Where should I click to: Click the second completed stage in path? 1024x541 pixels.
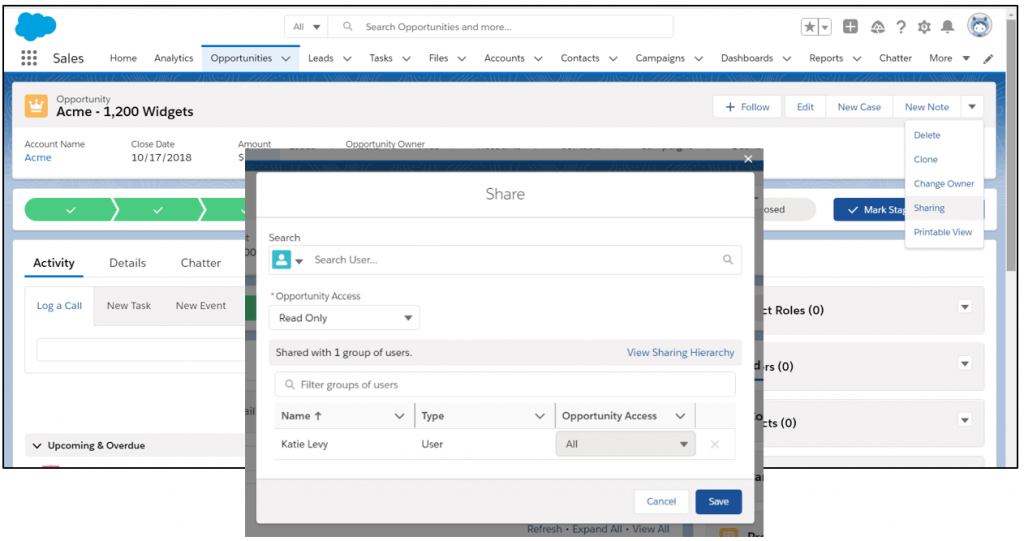[157, 210]
